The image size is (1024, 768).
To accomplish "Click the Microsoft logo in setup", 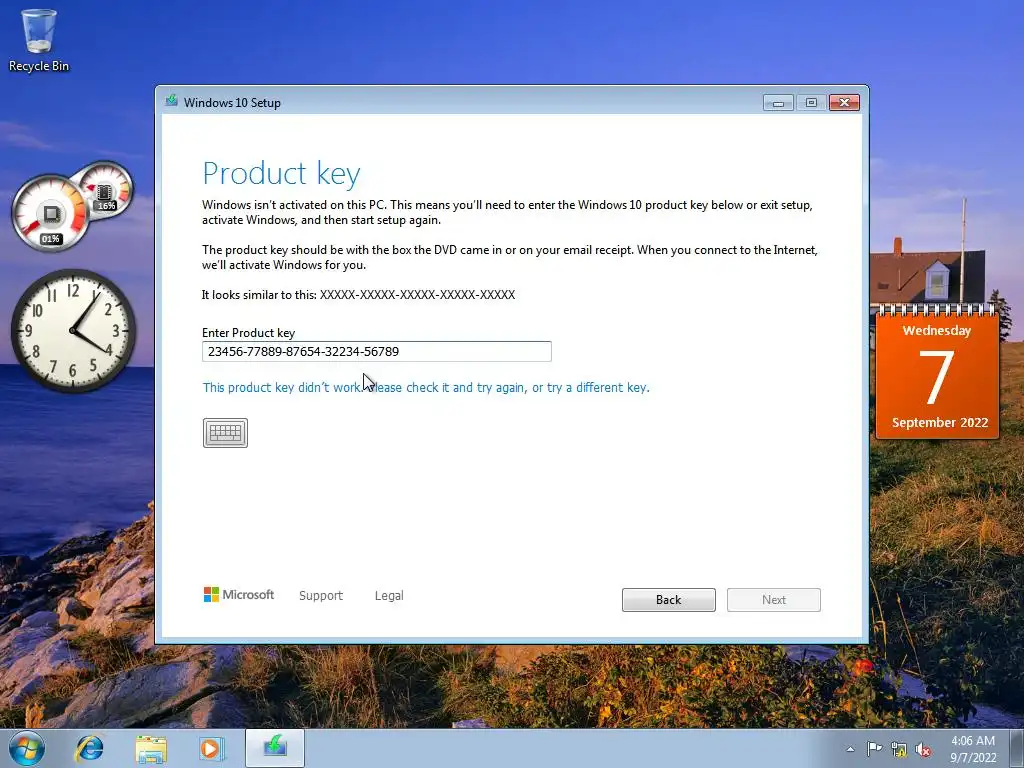I will pos(239,594).
